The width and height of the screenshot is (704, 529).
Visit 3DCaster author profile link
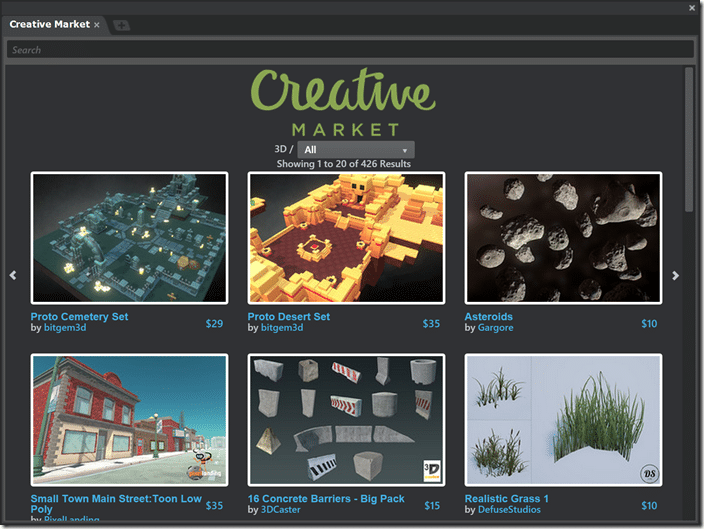coord(281,510)
